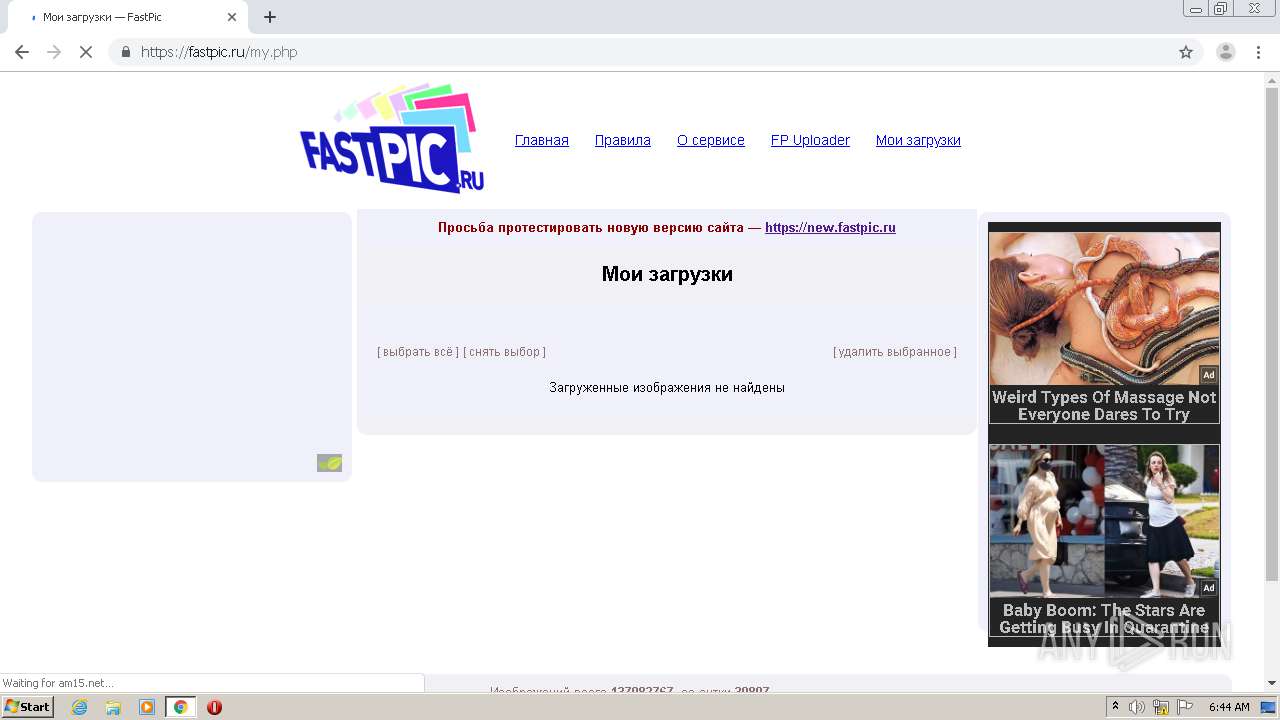Screen dimensions: 1280x720
Task: Go to Главная page
Action: coord(542,140)
